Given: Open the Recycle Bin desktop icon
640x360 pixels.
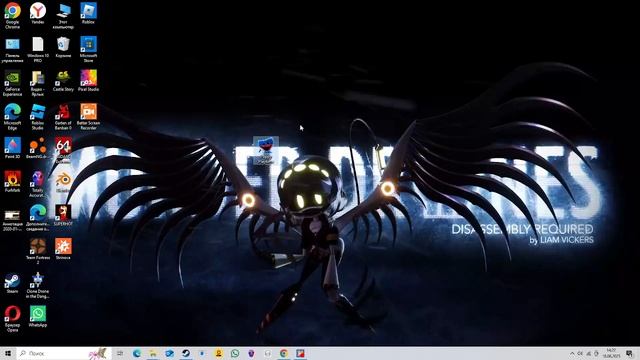Looking at the screenshot, I should (63, 47).
